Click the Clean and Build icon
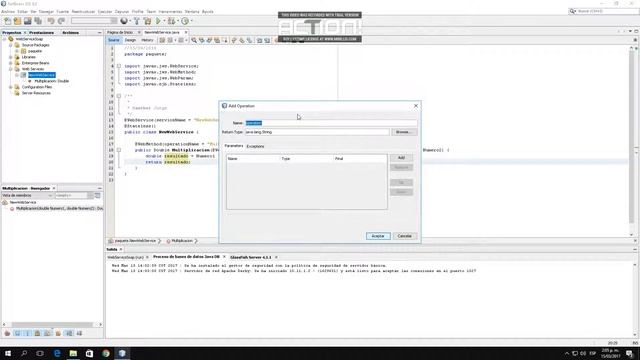 [147, 21]
